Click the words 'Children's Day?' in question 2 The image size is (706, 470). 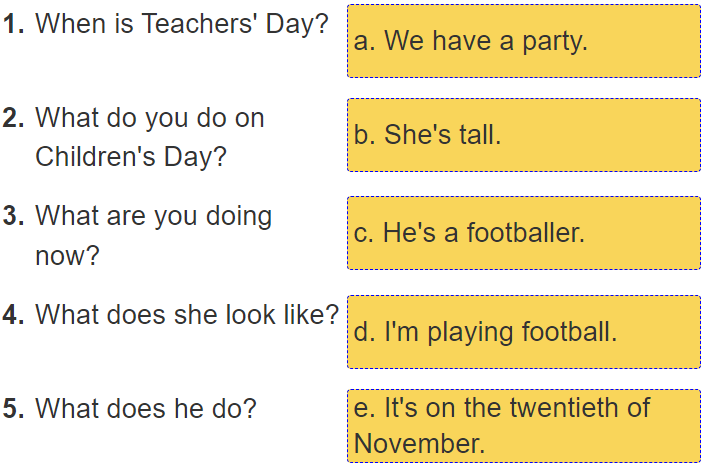[x=131, y=157]
